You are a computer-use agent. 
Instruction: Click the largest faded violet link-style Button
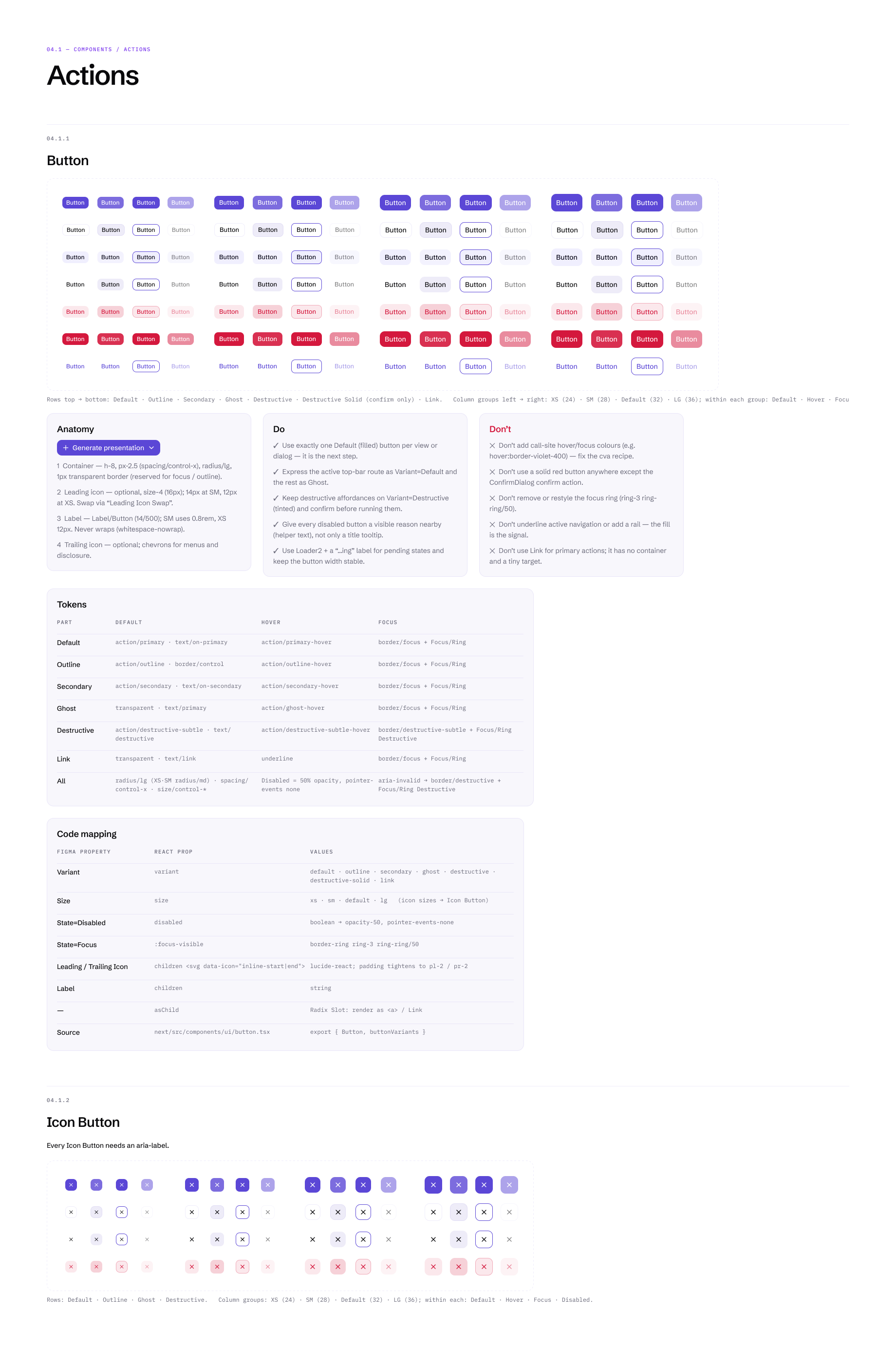pos(686,366)
